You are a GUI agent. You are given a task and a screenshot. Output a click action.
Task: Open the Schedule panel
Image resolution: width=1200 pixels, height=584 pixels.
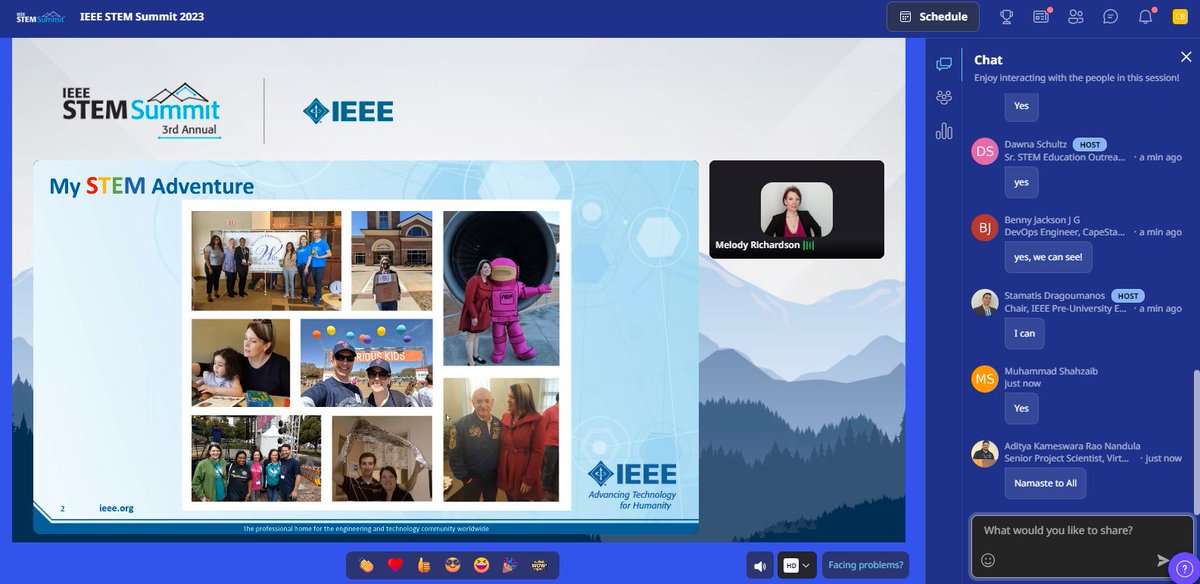[x=932, y=16]
